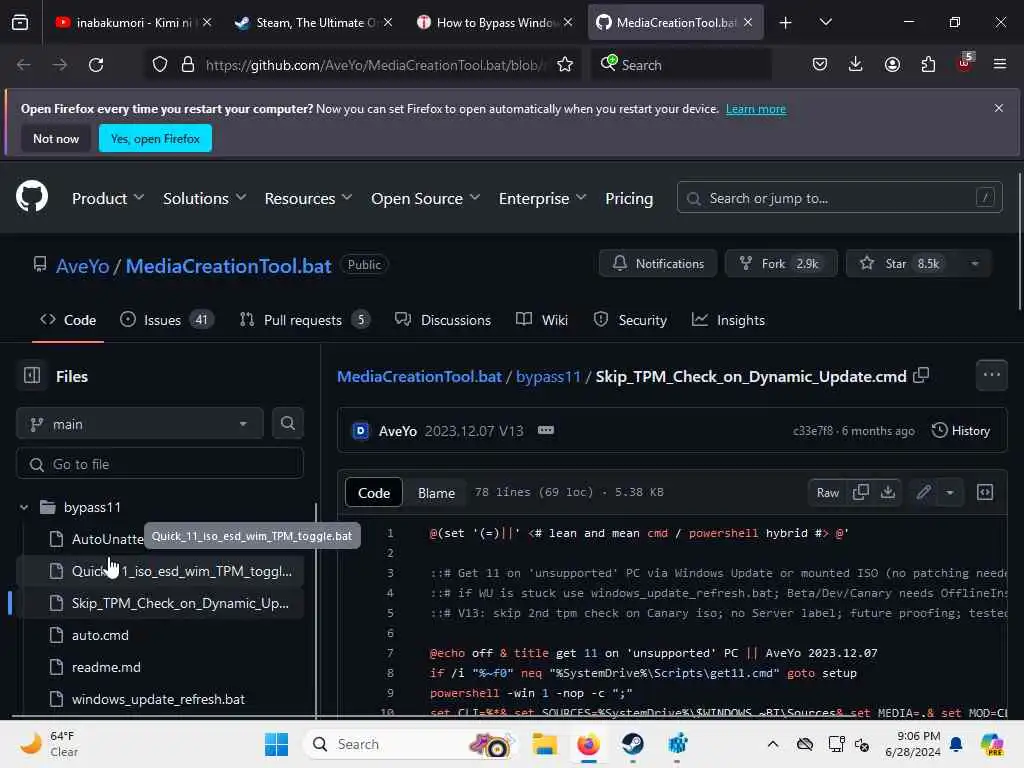The image size is (1024, 768).
Task: Open the GitHub home logo
Action: pyautogui.click(x=32, y=197)
